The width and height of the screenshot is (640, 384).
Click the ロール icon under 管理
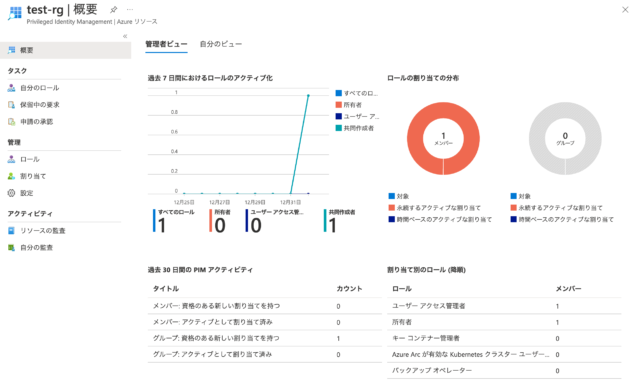click(x=11, y=159)
